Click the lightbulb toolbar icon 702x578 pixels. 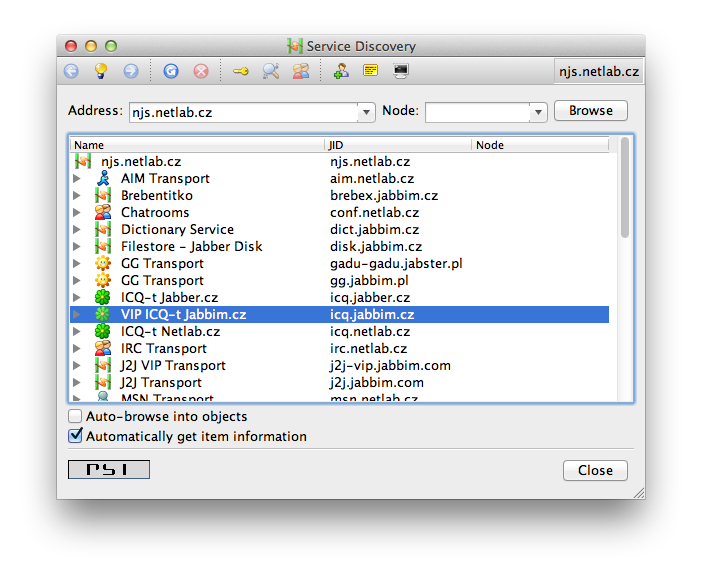tap(101, 71)
